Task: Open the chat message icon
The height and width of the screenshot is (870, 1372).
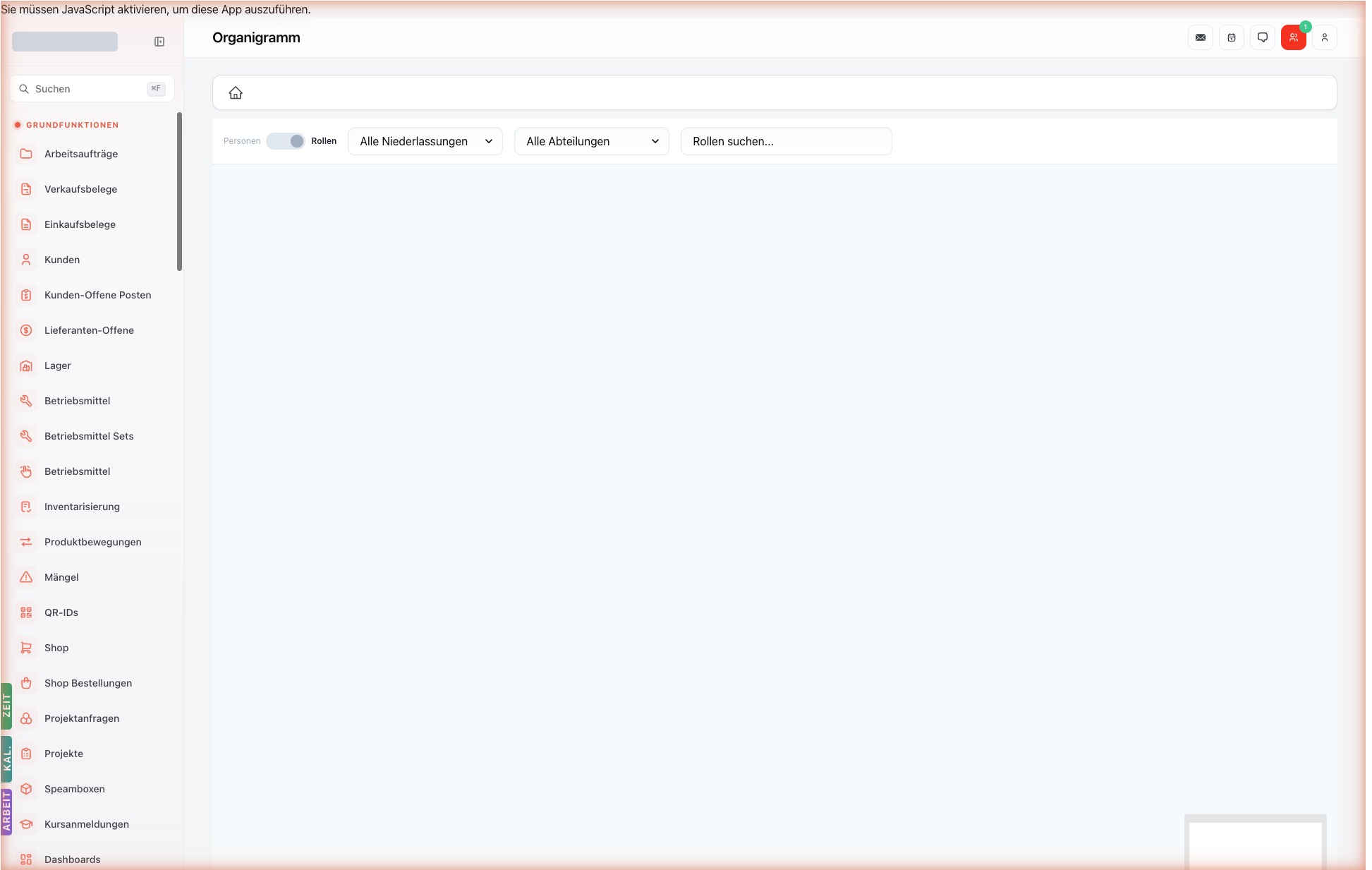Action: [1263, 37]
